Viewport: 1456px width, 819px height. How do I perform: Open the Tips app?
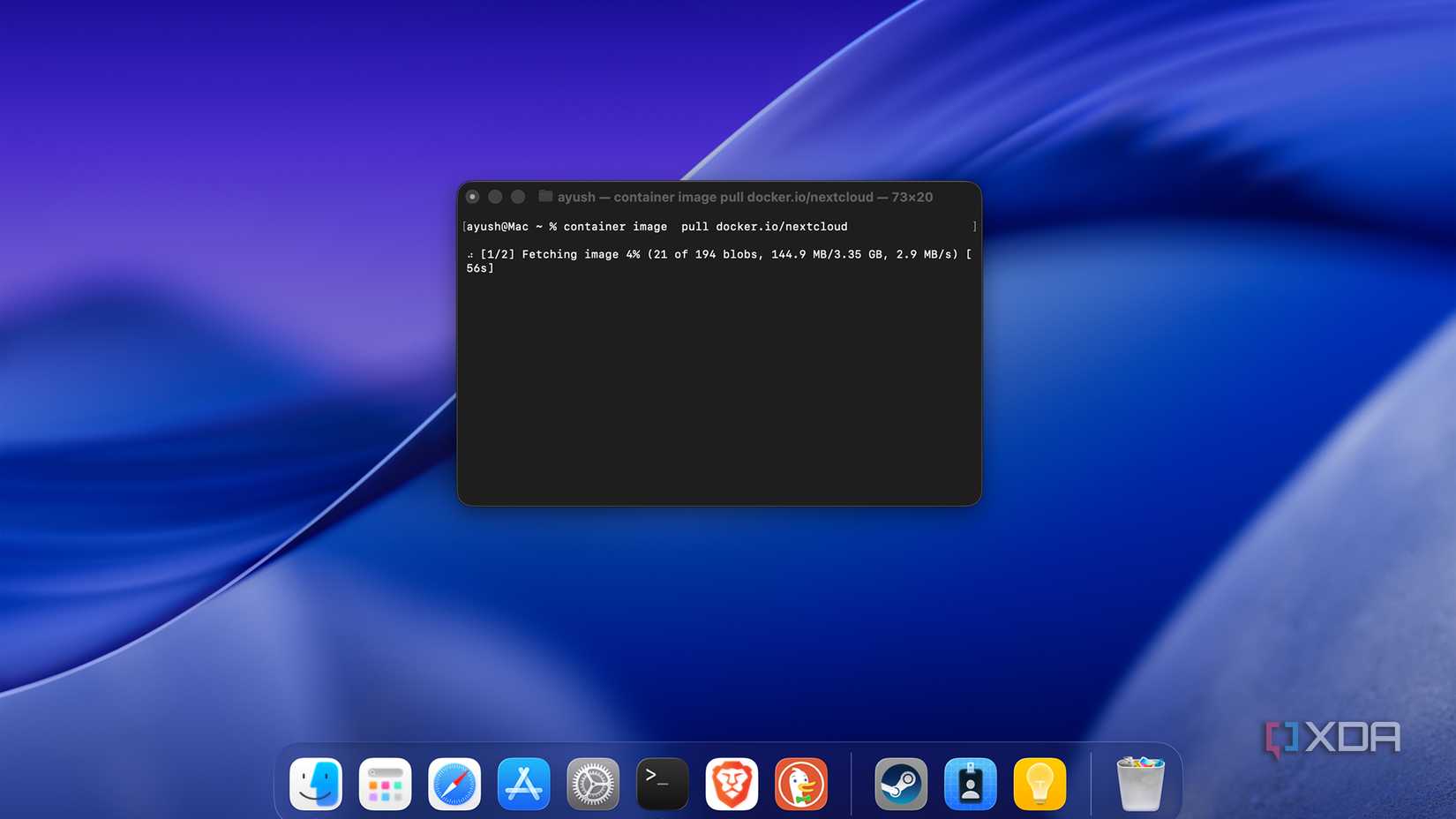(1039, 783)
